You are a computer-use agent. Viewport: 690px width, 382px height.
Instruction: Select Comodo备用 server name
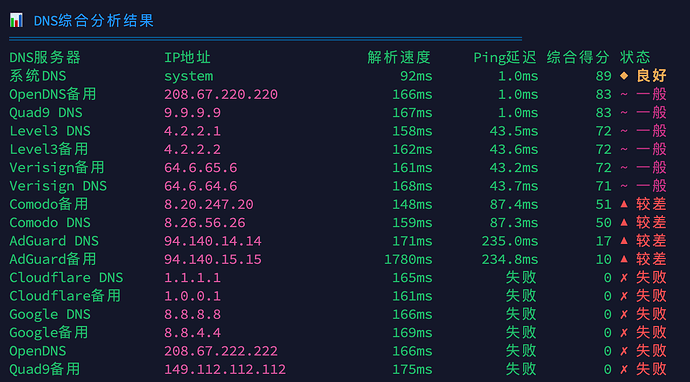[x=49, y=204]
